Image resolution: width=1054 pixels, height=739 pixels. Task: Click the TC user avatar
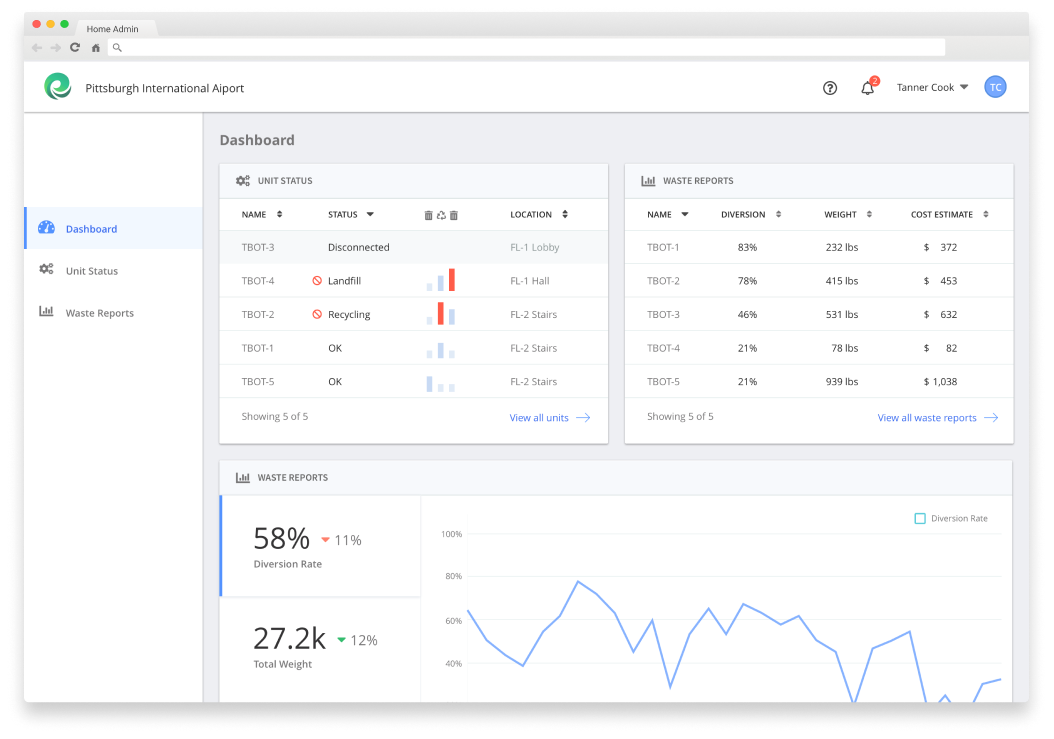(996, 87)
